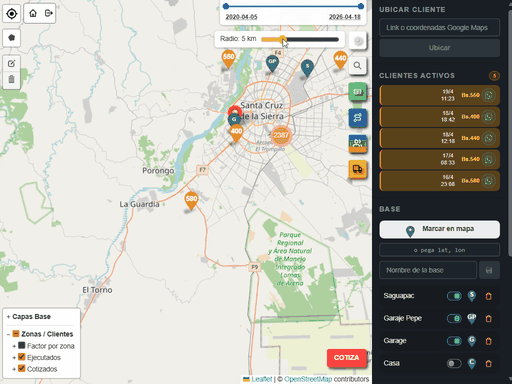Focus the Nombre de la base field
This screenshot has width=512, height=384.
click(x=428, y=270)
